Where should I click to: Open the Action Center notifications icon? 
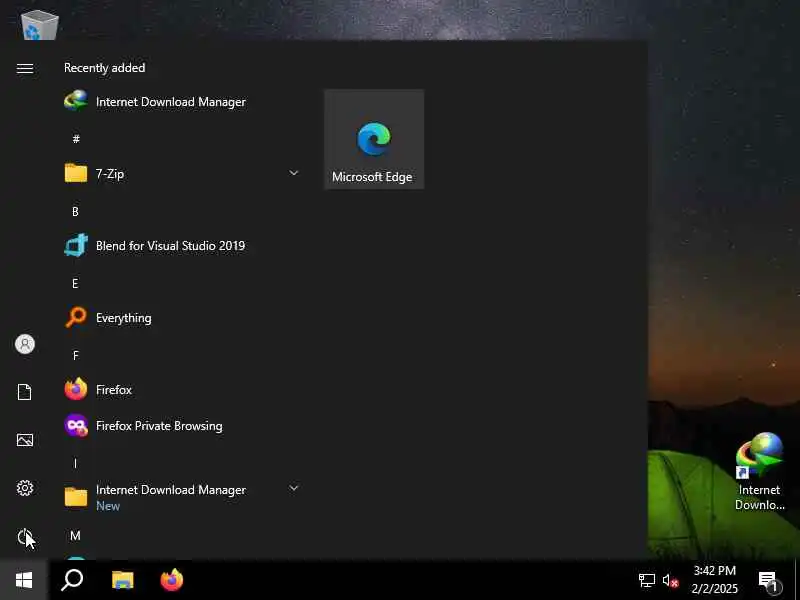pos(769,581)
